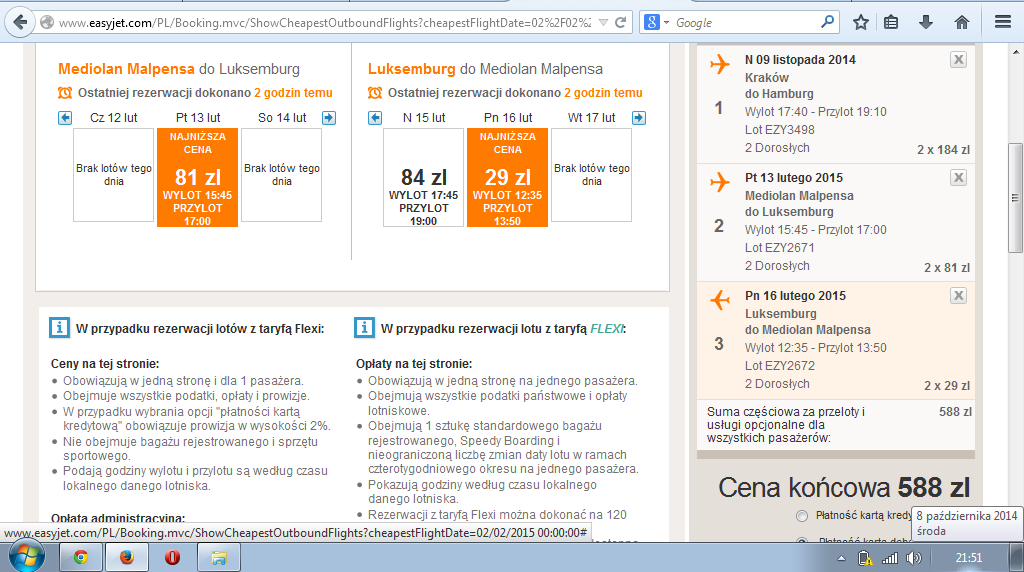Open URL history dropdown arrow in address bar

(603, 23)
